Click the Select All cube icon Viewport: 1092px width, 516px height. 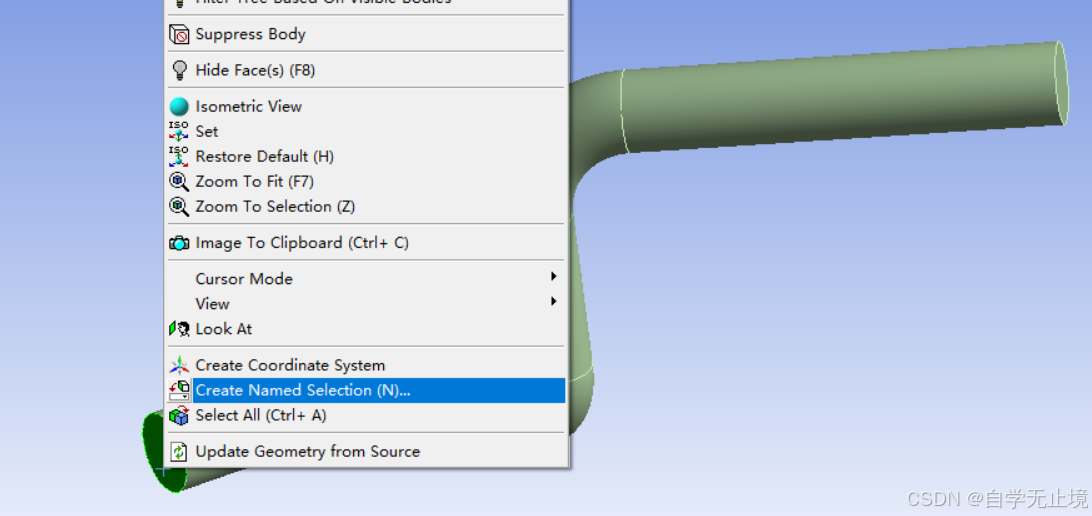tap(179, 416)
